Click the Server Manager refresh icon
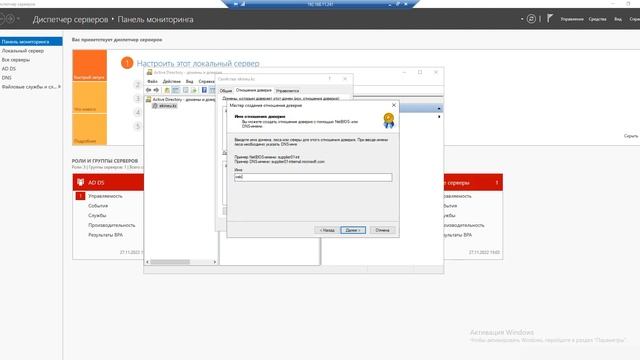This screenshot has height=360, width=640. click(531, 19)
